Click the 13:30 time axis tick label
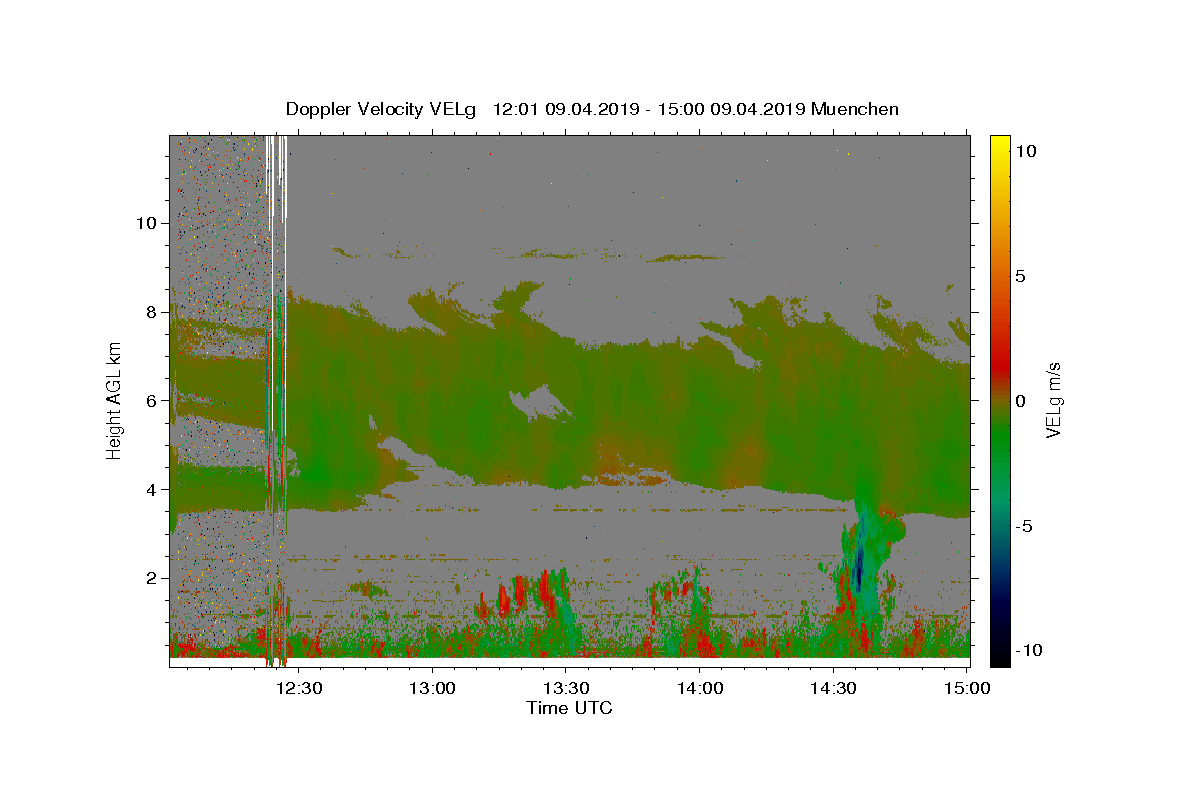This screenshot has width=1200, height=800. [x=566, y=688]
